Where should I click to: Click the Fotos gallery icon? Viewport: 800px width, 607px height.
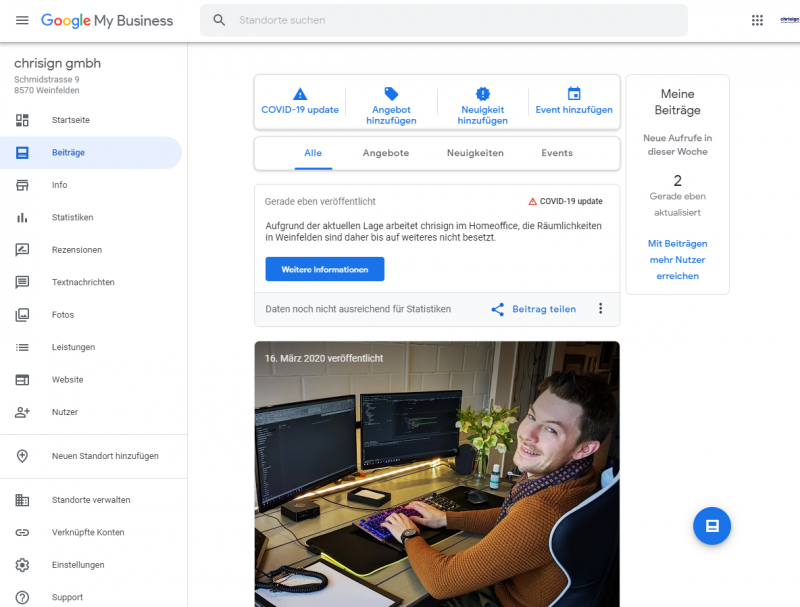pos(22,315)
